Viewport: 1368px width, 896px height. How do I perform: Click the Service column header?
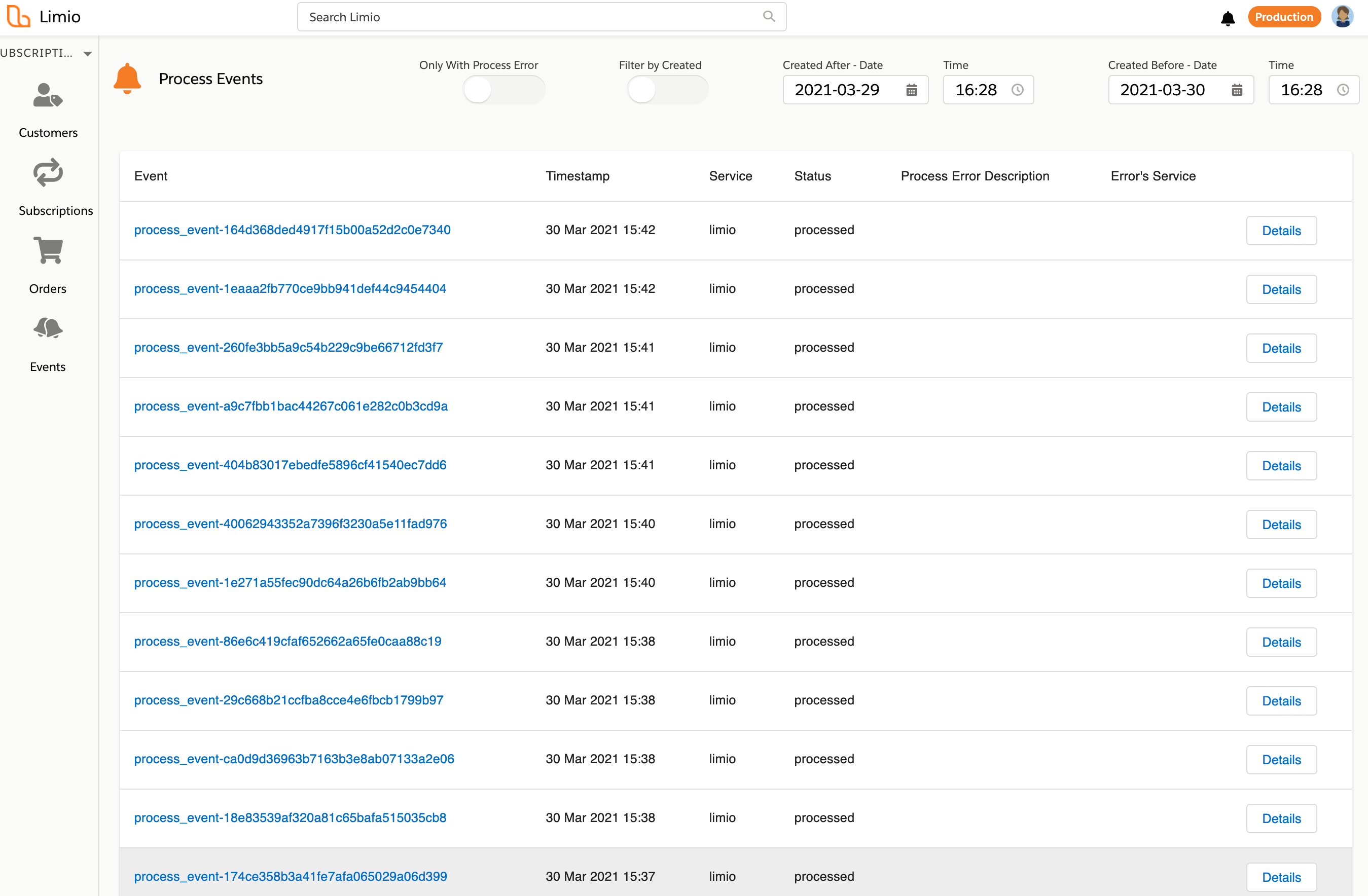click(730, 176)
